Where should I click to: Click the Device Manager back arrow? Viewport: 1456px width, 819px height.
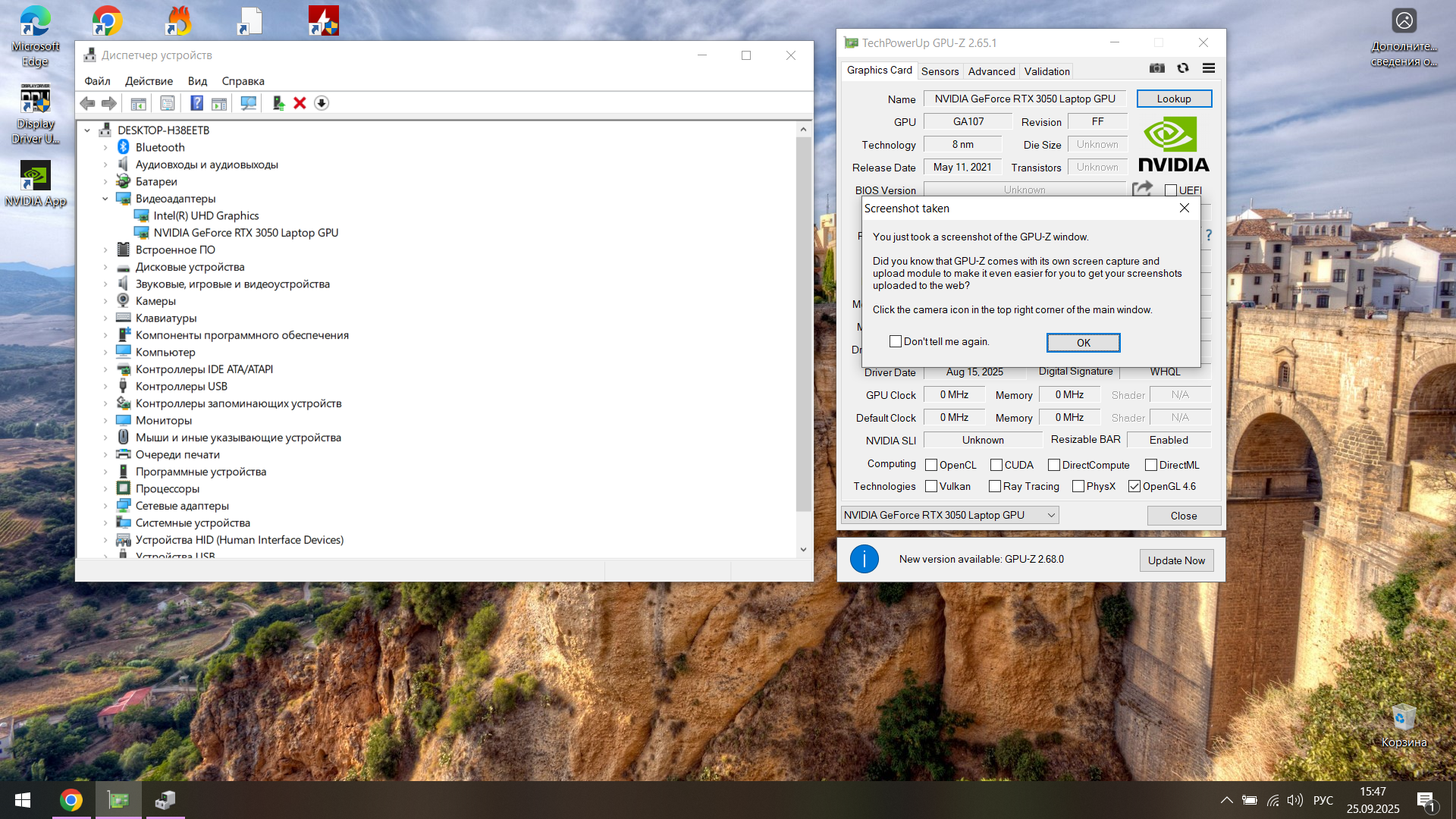click(88, 103)
